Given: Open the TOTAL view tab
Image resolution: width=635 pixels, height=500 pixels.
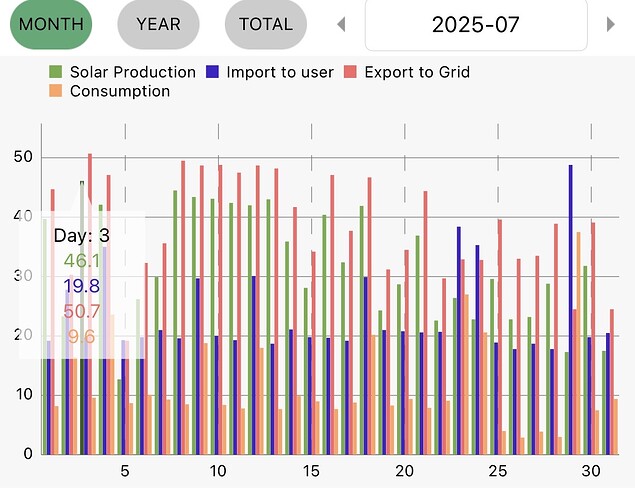Looking at the screenshot, I should (x=266, y=24).
